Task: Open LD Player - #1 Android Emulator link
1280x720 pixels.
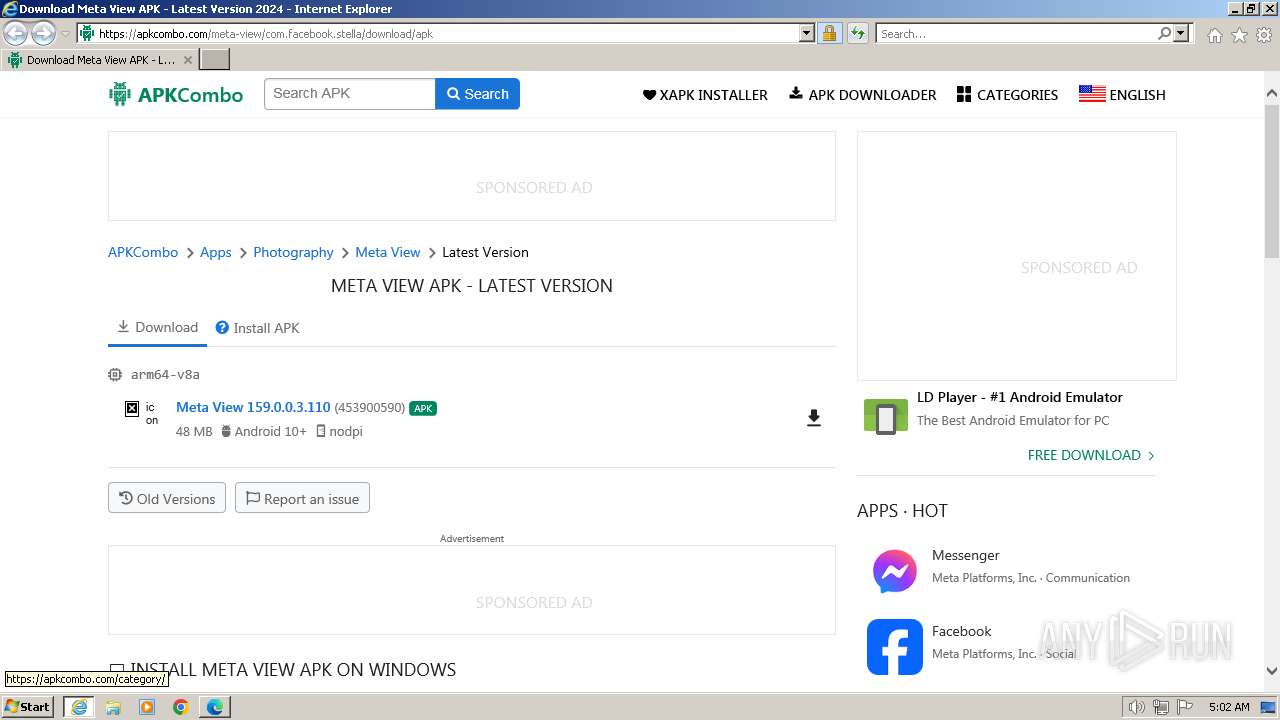Action: coord(1020,397)
